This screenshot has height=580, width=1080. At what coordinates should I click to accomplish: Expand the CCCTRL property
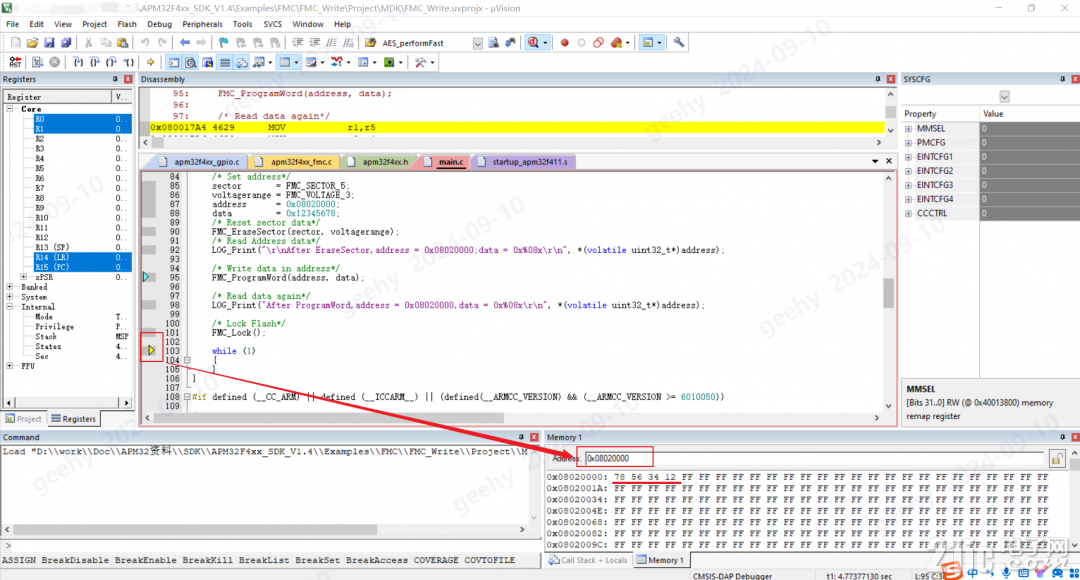point(908,214)
